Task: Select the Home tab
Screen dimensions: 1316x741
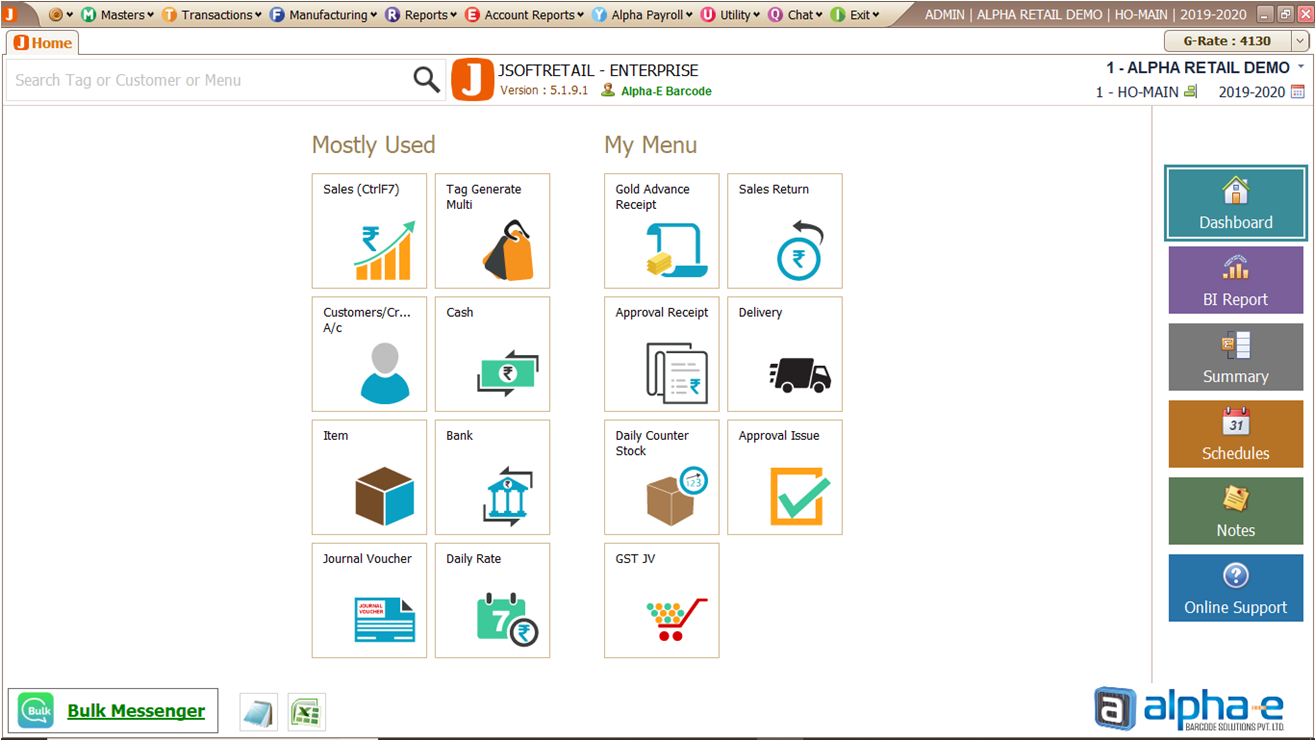Action: click(42, 43)
